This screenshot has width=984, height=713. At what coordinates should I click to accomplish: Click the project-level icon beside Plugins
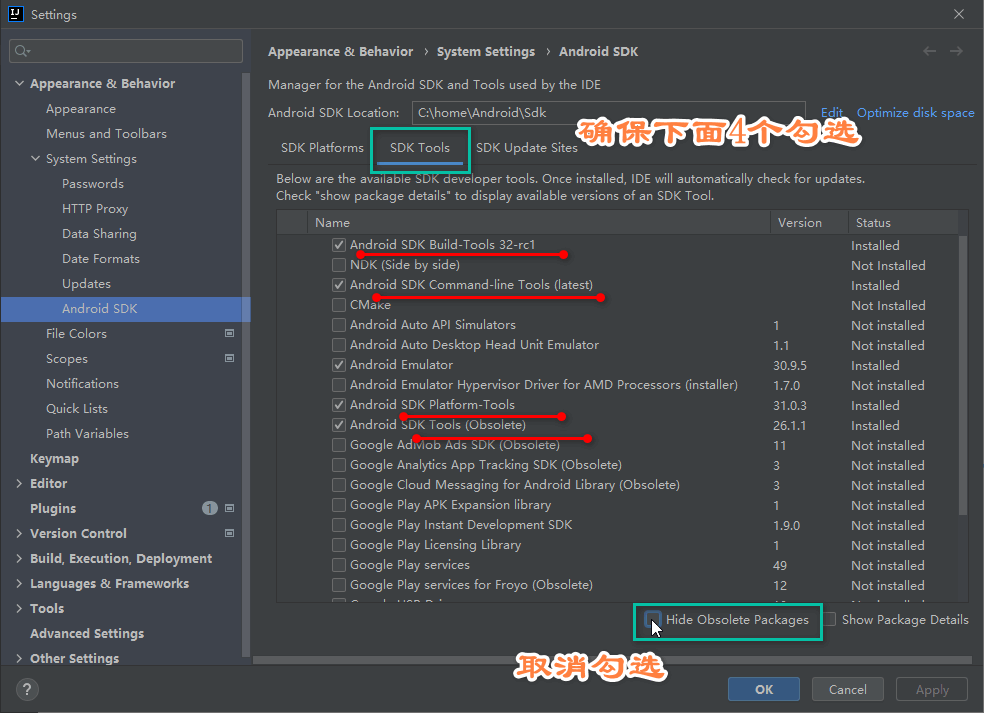(x=230, y=508)
